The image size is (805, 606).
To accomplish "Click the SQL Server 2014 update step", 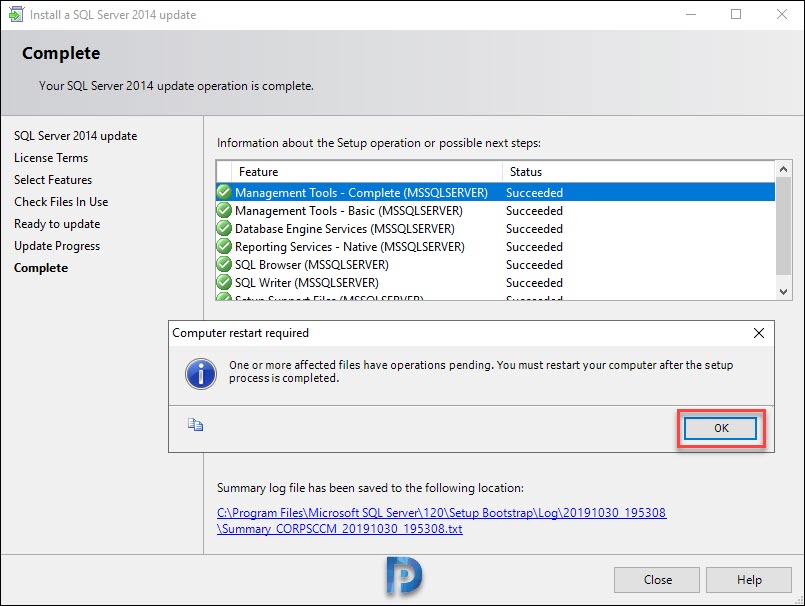I will tap(75, 136).
